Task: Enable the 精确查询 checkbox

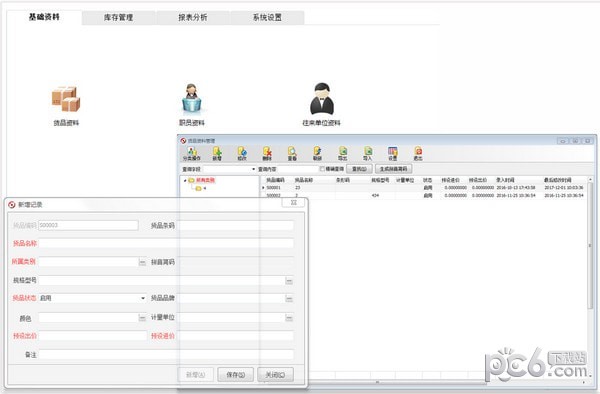Action: [322, 169]
